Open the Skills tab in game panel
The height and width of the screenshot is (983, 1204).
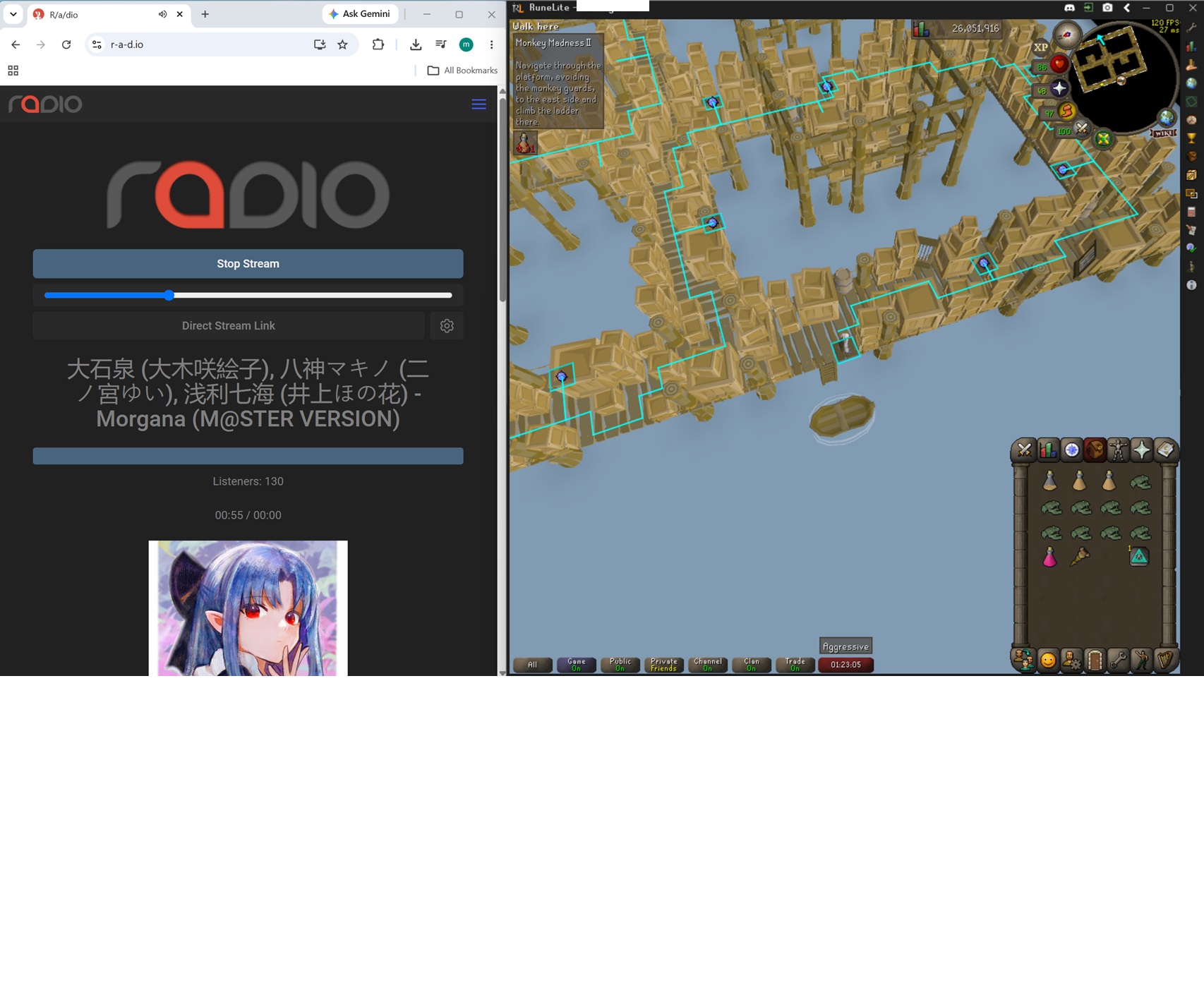point(1048,450)
